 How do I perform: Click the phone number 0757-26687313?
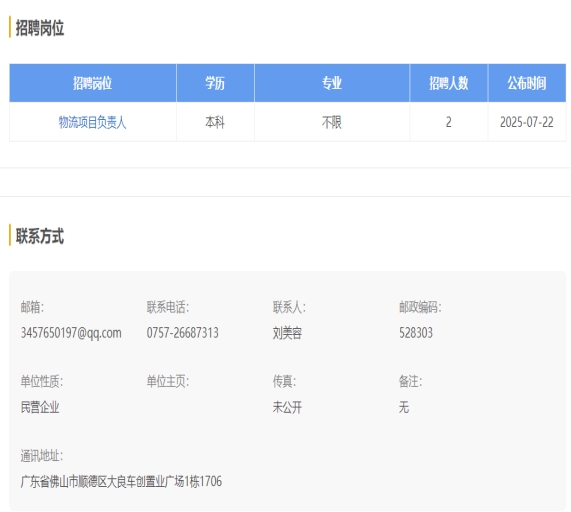182,333
